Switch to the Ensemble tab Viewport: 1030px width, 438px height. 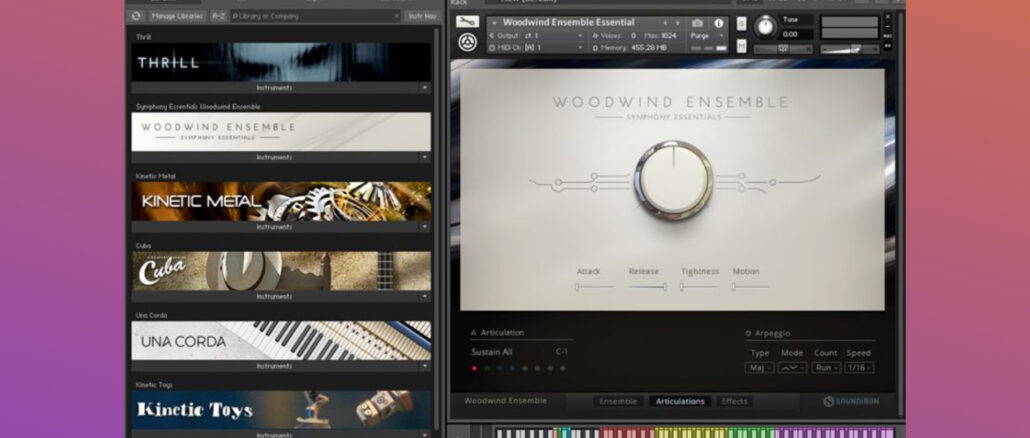pyautogui.click(x=618, y=401)
